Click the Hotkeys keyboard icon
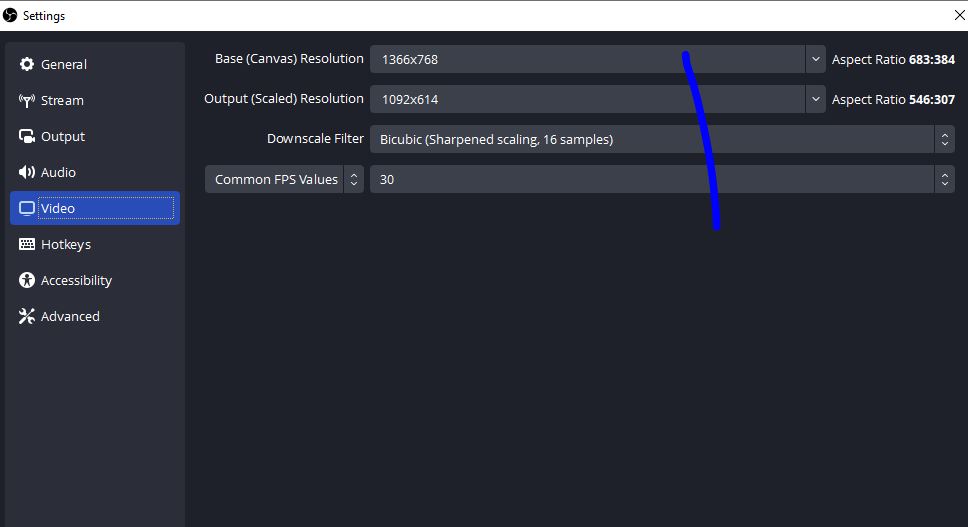The width and height of the screenshot is (968, 527). (27, 244)
